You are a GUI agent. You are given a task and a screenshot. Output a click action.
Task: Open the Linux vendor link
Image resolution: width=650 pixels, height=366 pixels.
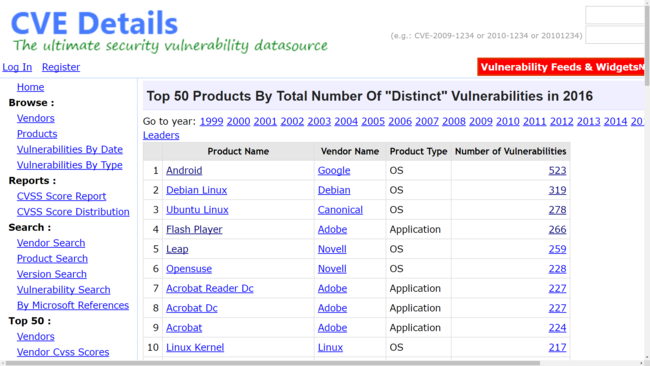click(x=330, y=347)
